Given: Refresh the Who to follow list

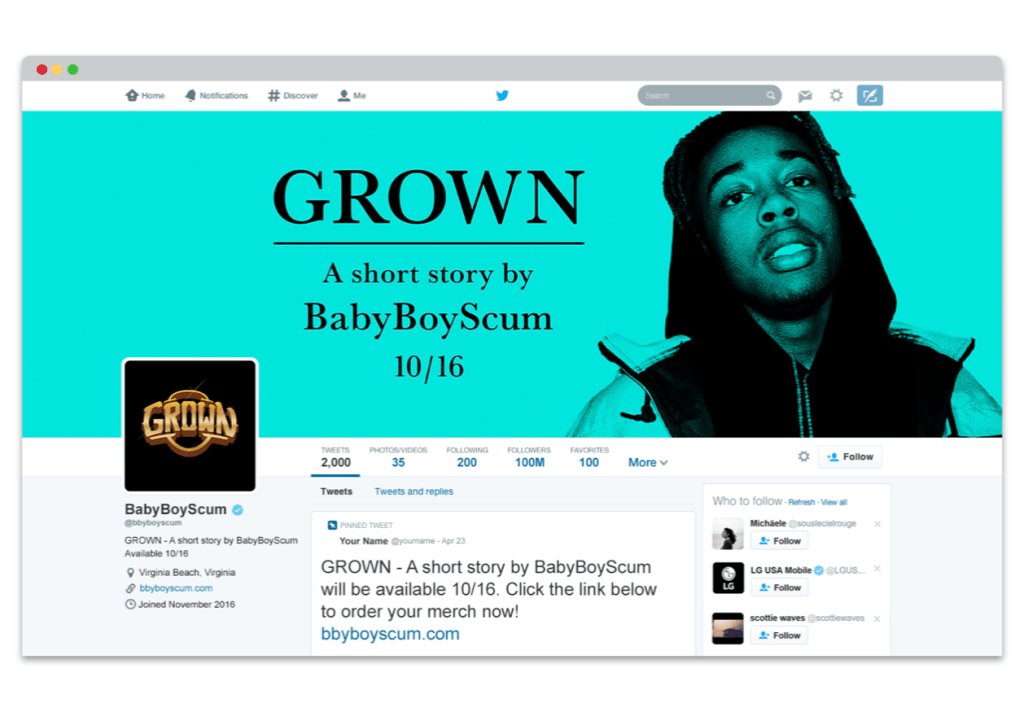Looking at the screenshot, I should click(801, 502).
